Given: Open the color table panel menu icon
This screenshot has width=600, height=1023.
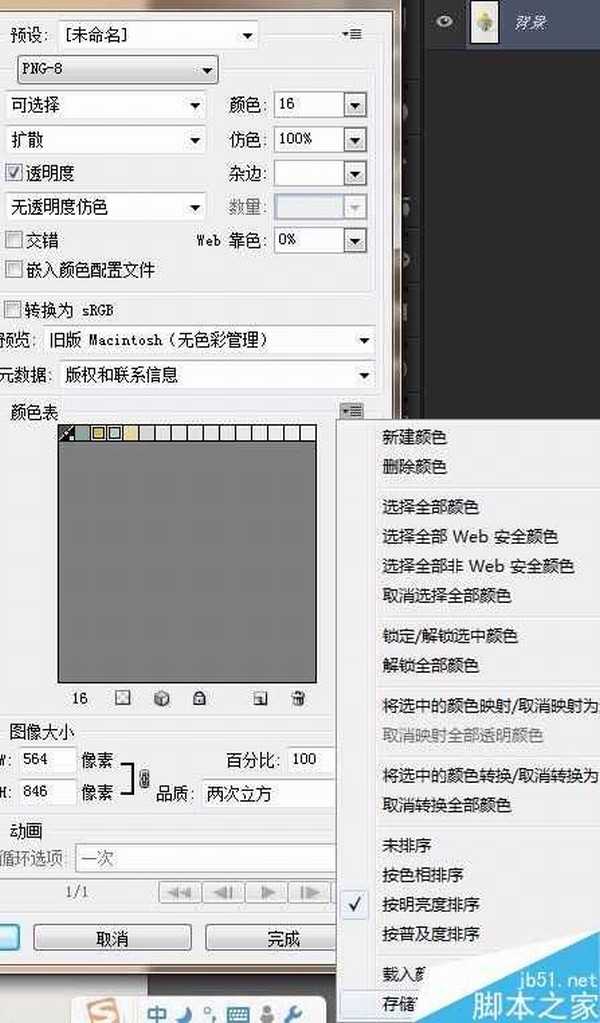Looking at the screenshot, I should pos(349,411).
